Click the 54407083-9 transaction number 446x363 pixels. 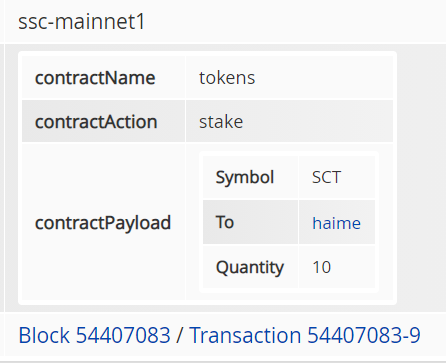click(x=364, y=335)
